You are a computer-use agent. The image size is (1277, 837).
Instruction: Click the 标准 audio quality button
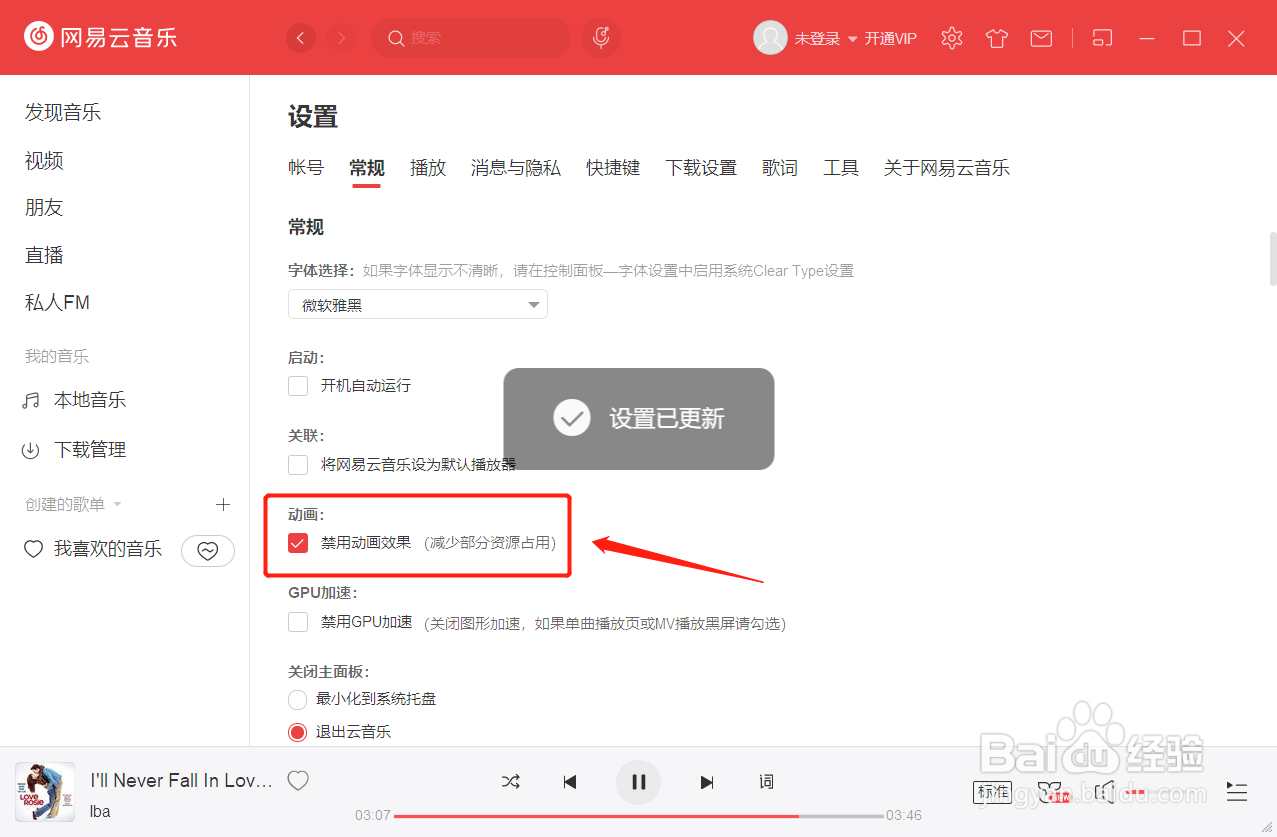point(992,791)
